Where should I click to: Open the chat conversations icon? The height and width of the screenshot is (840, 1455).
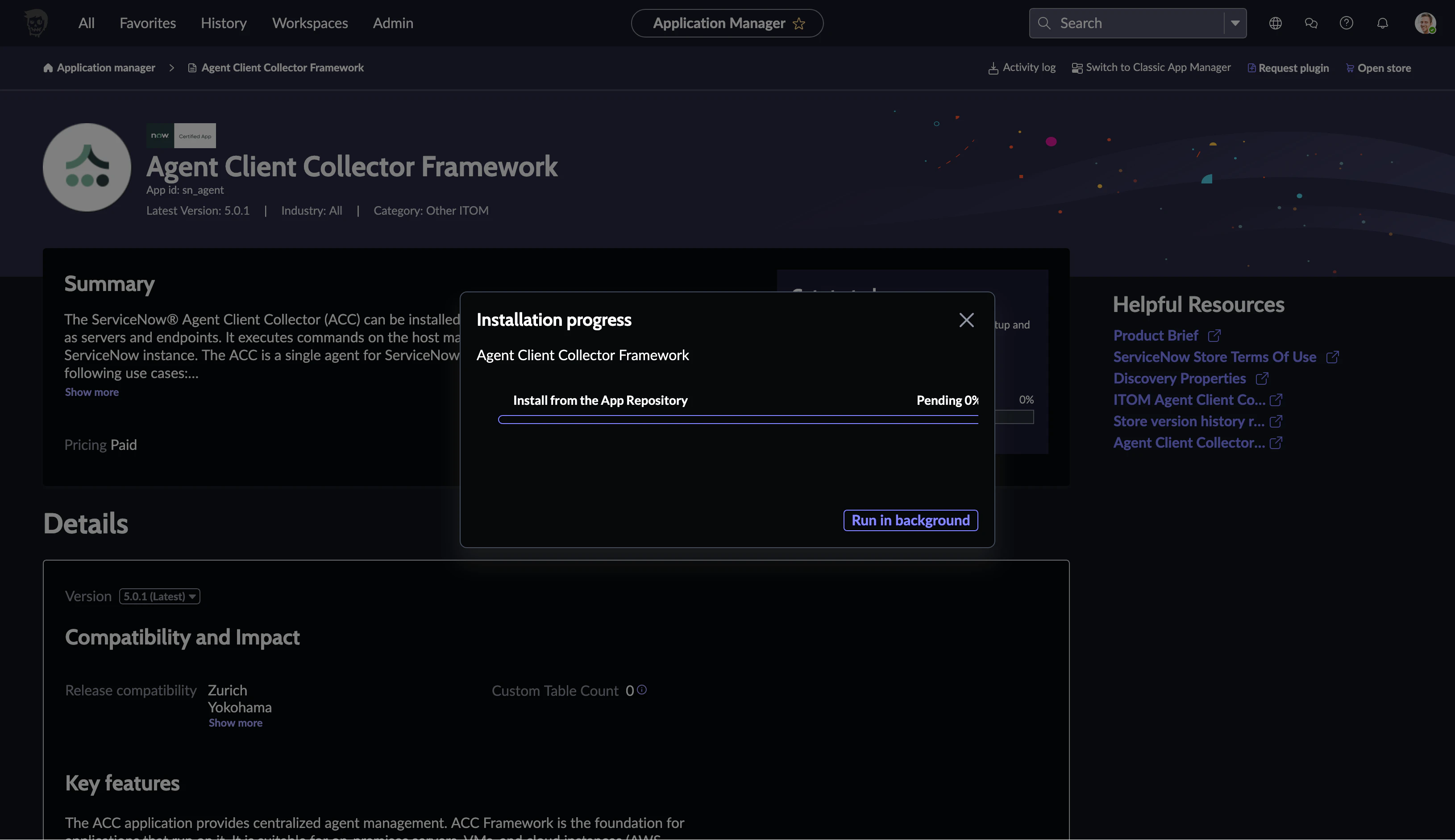click(x=1311, y=23)
